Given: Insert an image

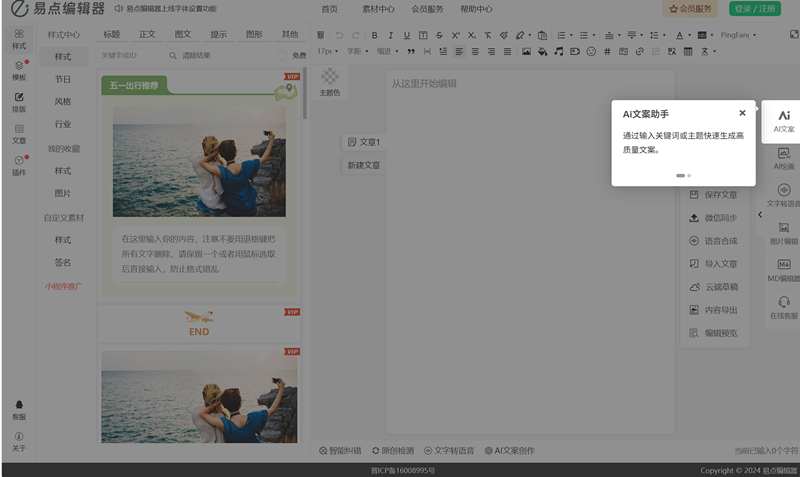Looking at the screenshot, I should tap(526, 52).
